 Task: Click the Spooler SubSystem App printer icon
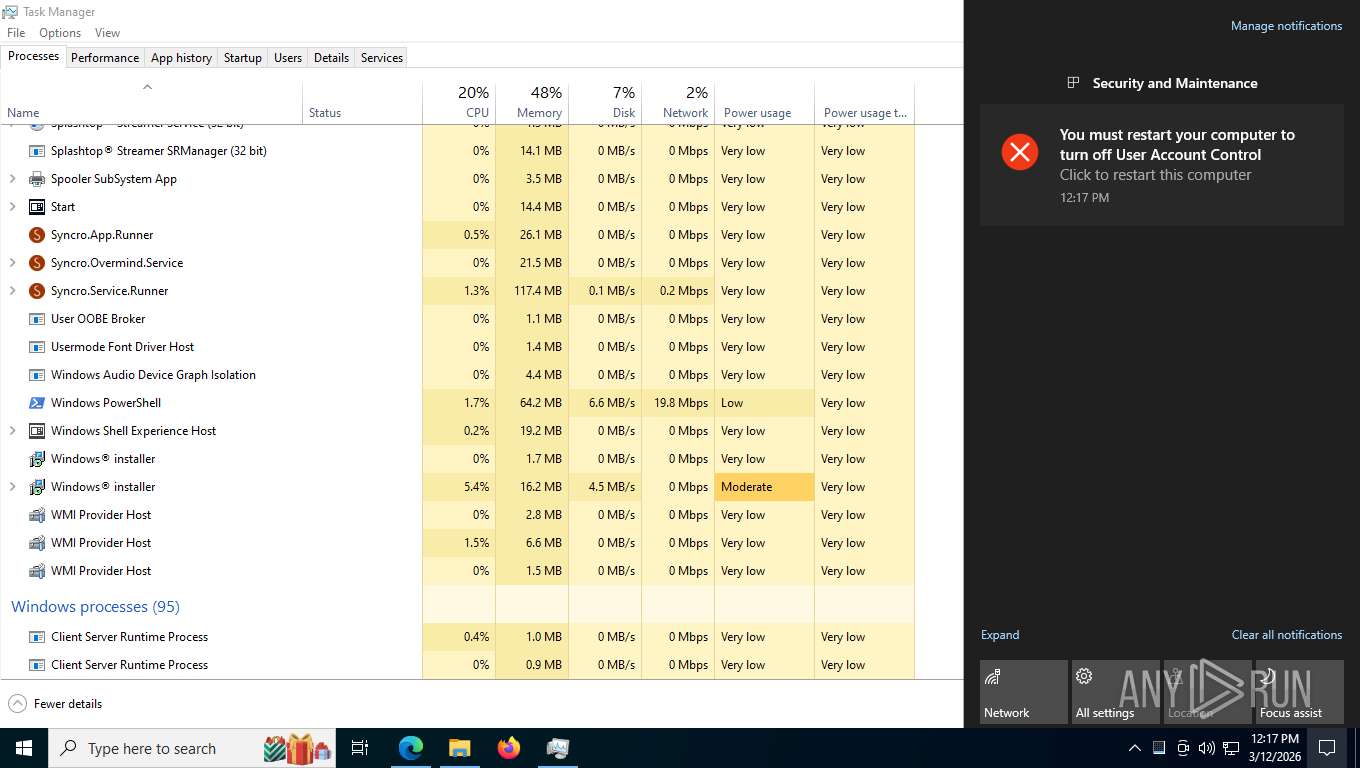click(x=37, y=179)
